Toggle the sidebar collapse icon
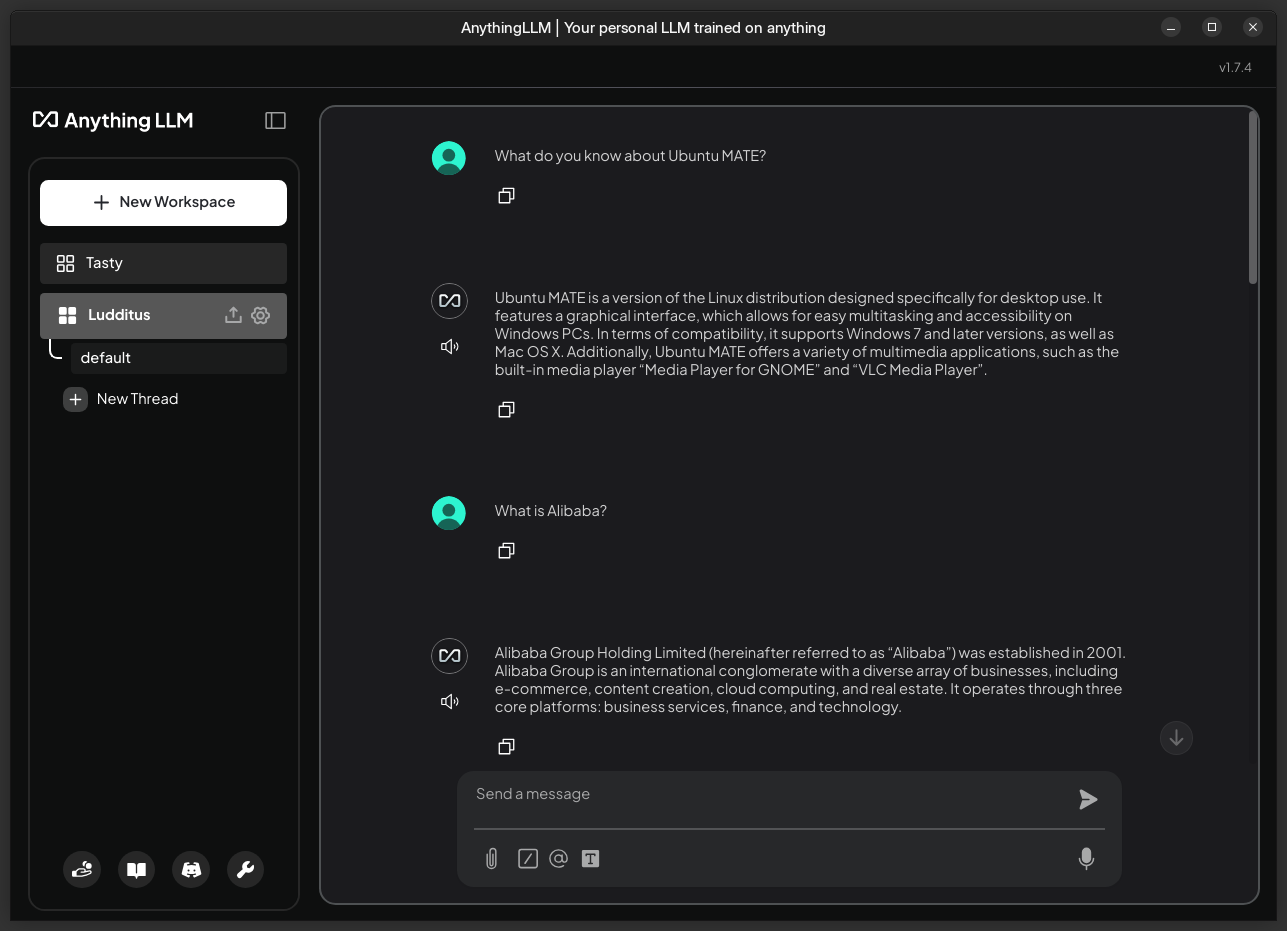Image resolution: width=1287 pixels, height=931 pixels. 275,120
